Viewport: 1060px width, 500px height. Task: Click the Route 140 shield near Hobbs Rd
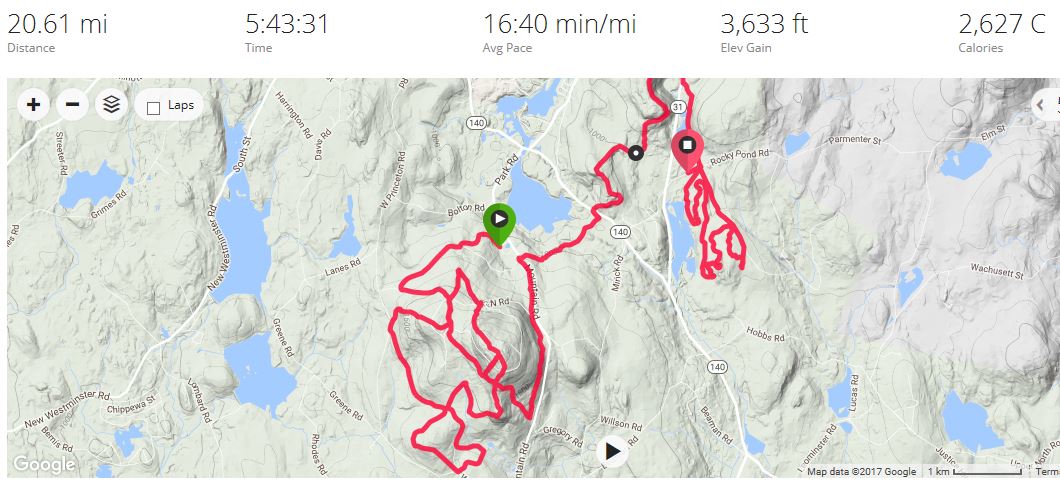717,367
